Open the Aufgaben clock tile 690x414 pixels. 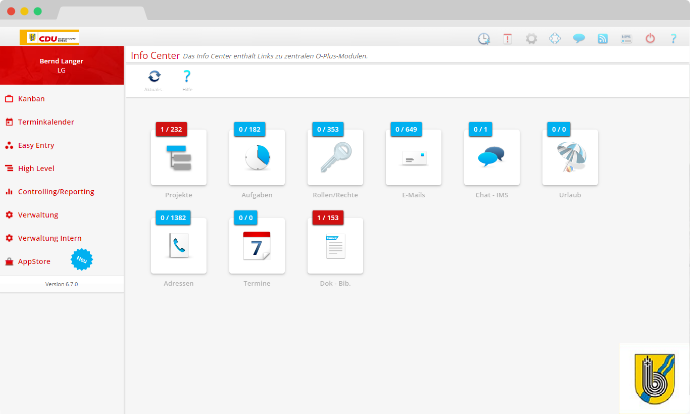click(257, 158)
